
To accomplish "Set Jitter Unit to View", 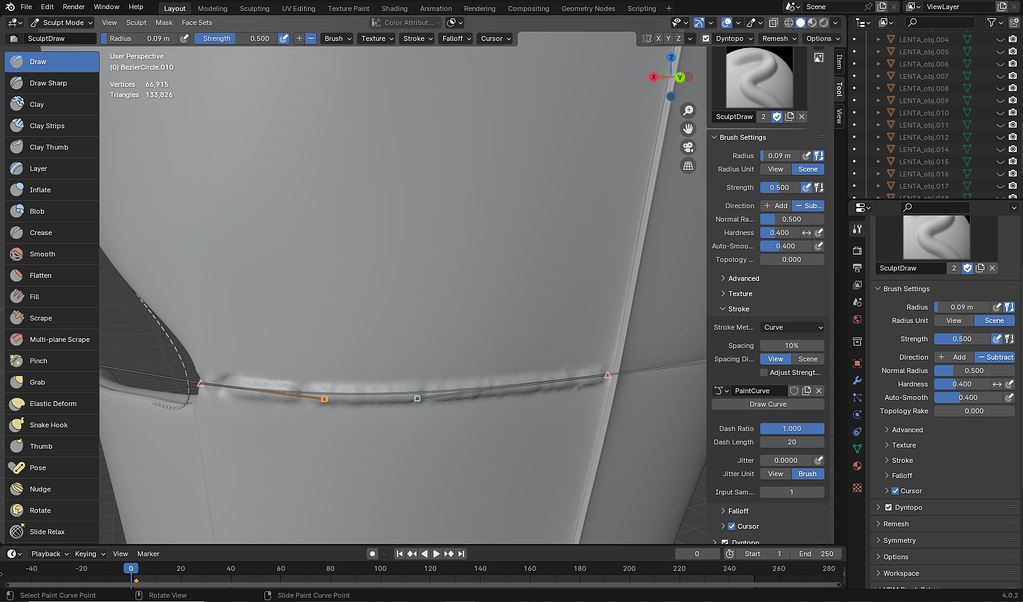I will point(776,474).
